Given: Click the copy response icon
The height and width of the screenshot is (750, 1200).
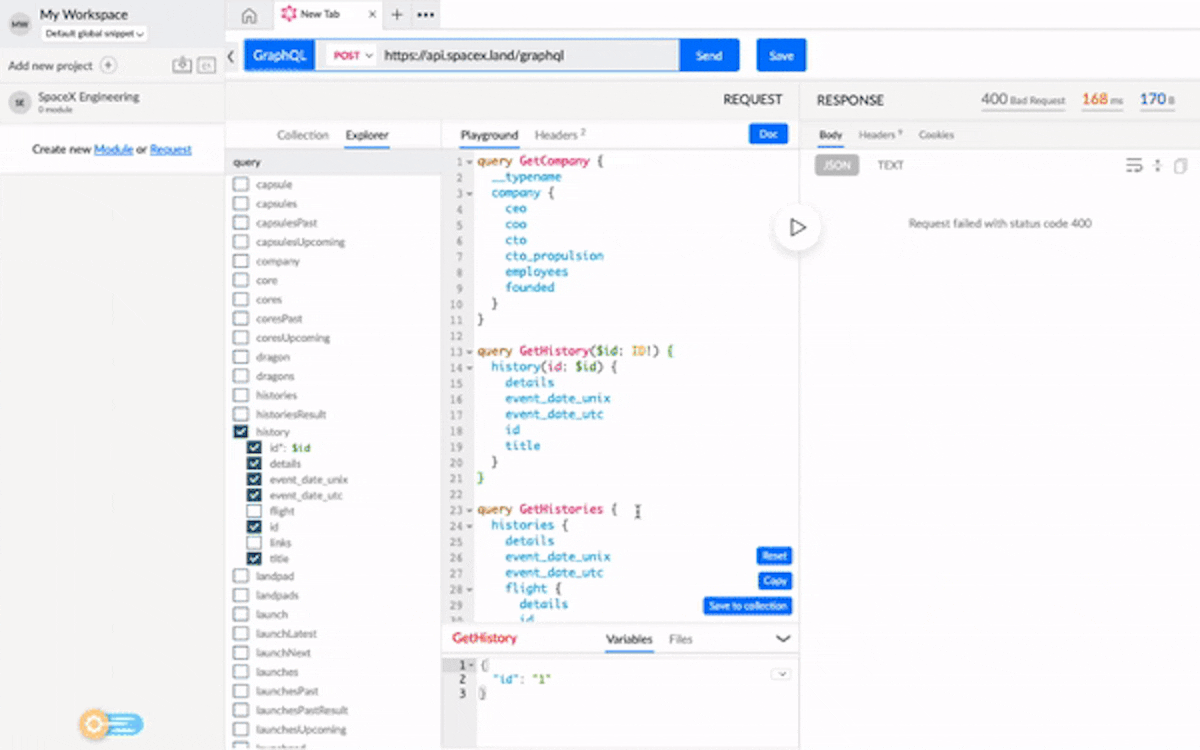Looking at the screenshot, I should (x=1181, y=166).
